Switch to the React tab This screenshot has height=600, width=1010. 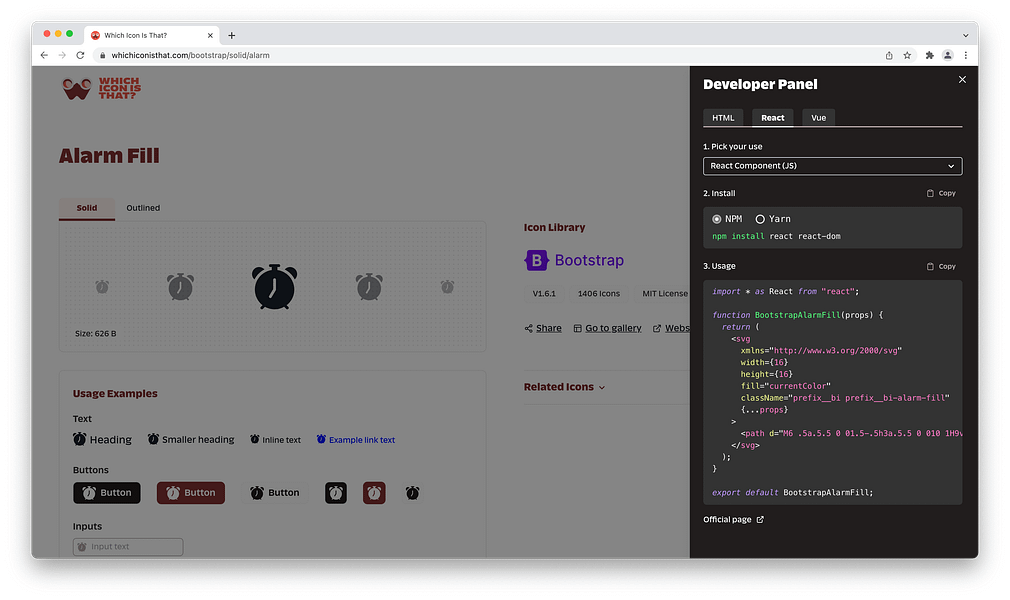click(772, 117)
